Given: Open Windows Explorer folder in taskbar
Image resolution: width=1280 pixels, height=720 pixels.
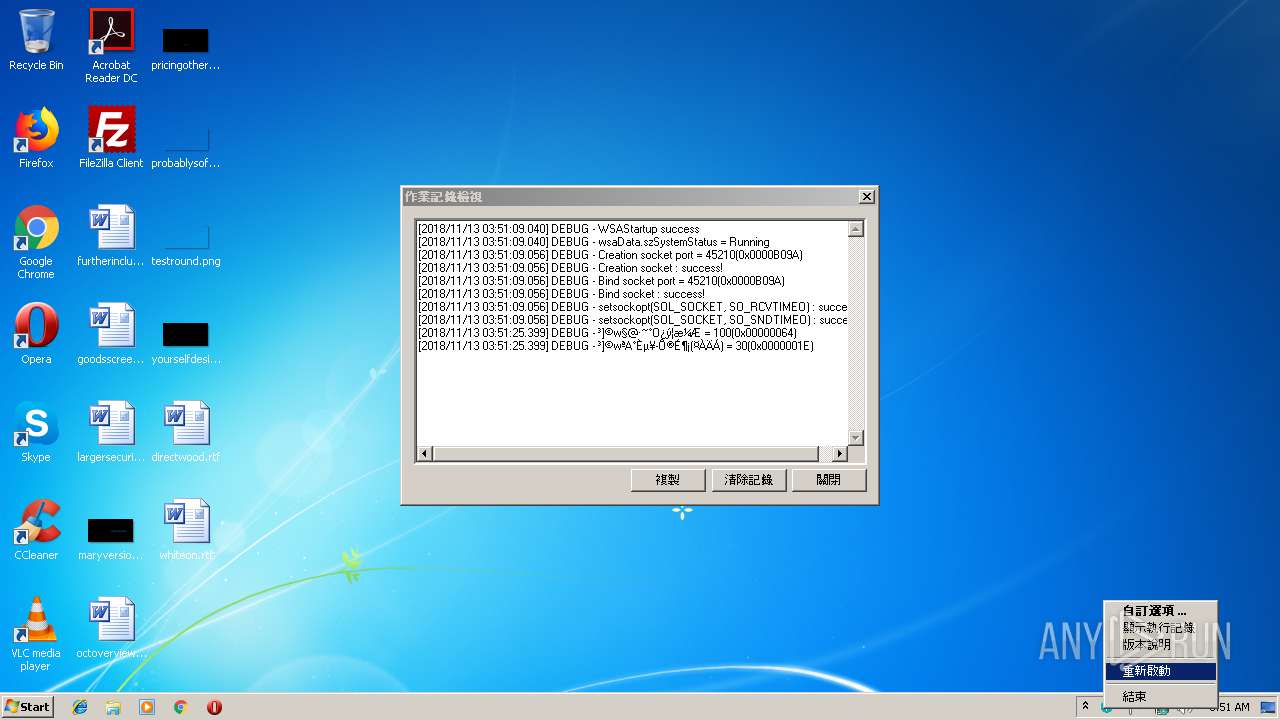Looking at the screenshot, I should 113,707.
